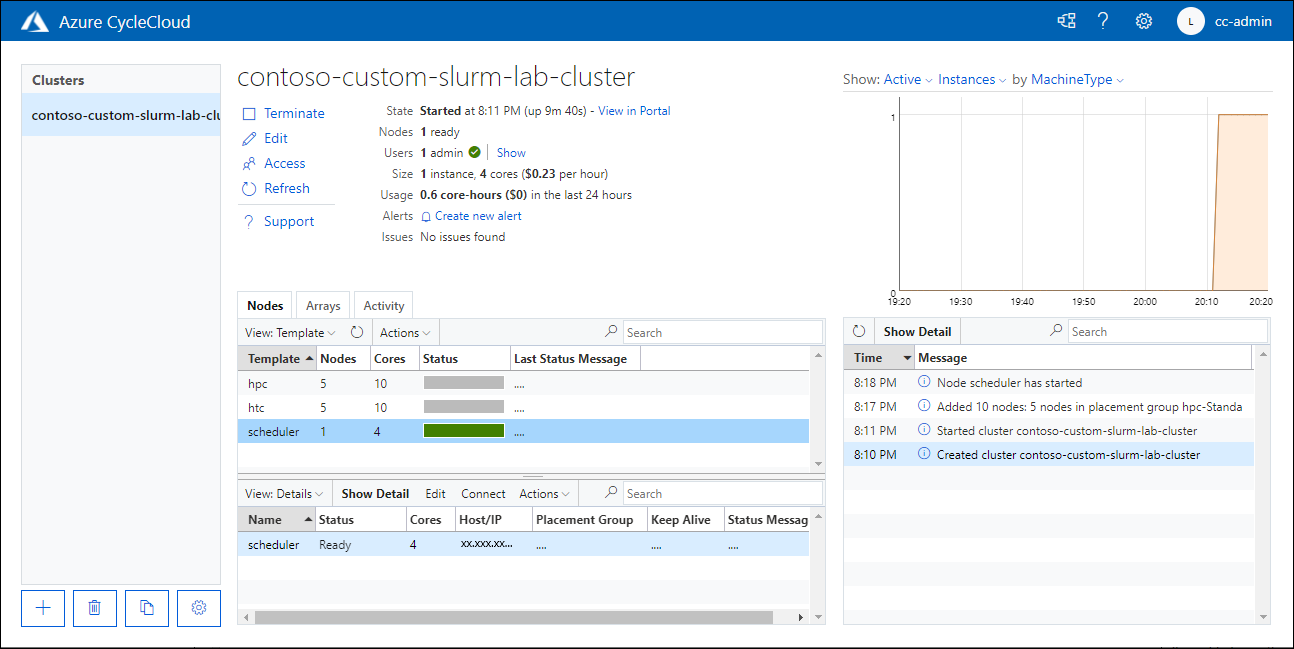Open CycleCloud help with the question mark icon
1294x649 pixels.
pos(1103,20)
